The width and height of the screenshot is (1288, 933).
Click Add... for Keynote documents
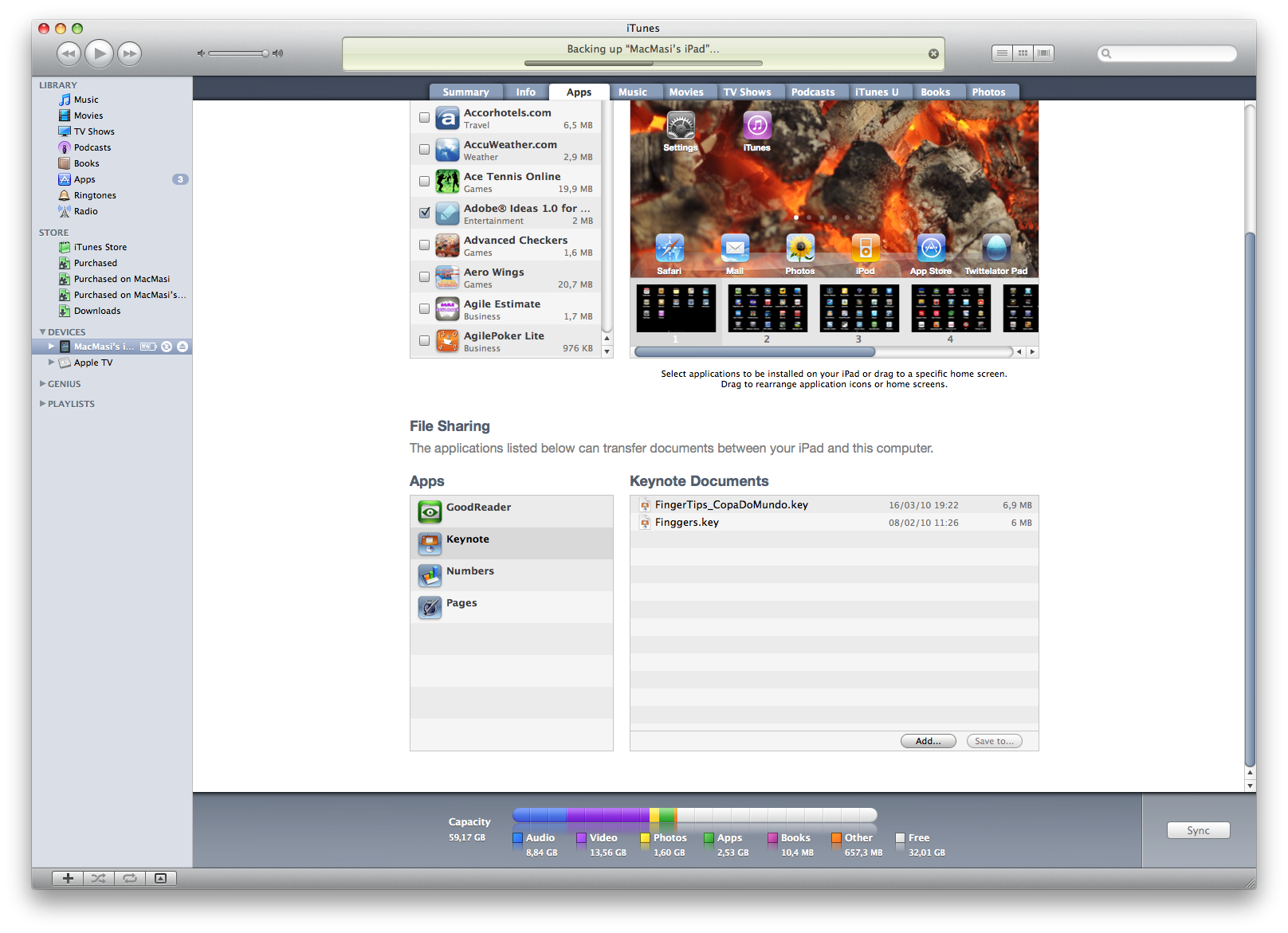[x=928, y=741]
